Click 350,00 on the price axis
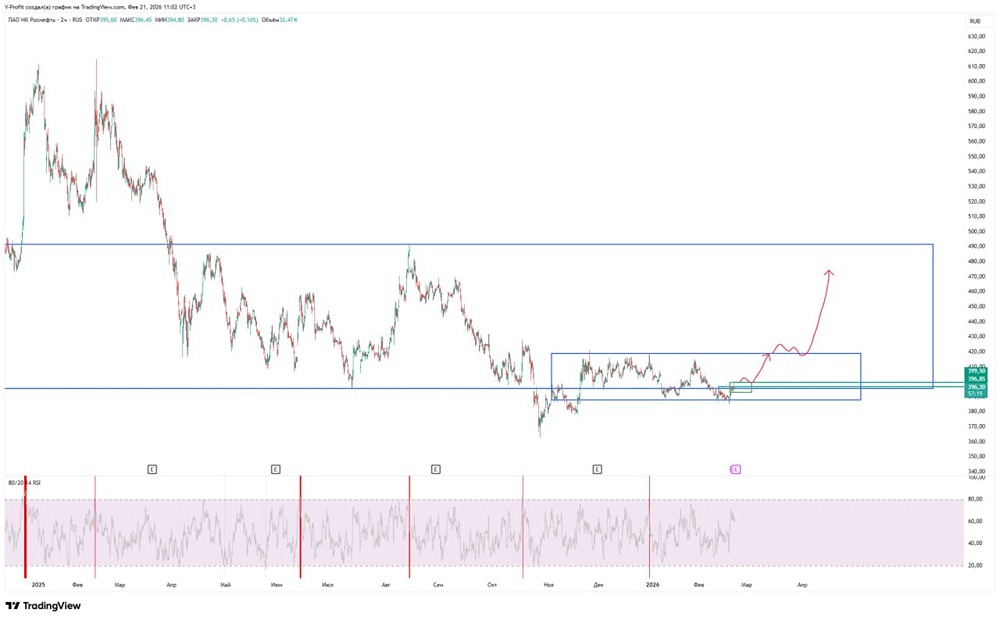This screenshot has height=620, width=1000. 977,457
